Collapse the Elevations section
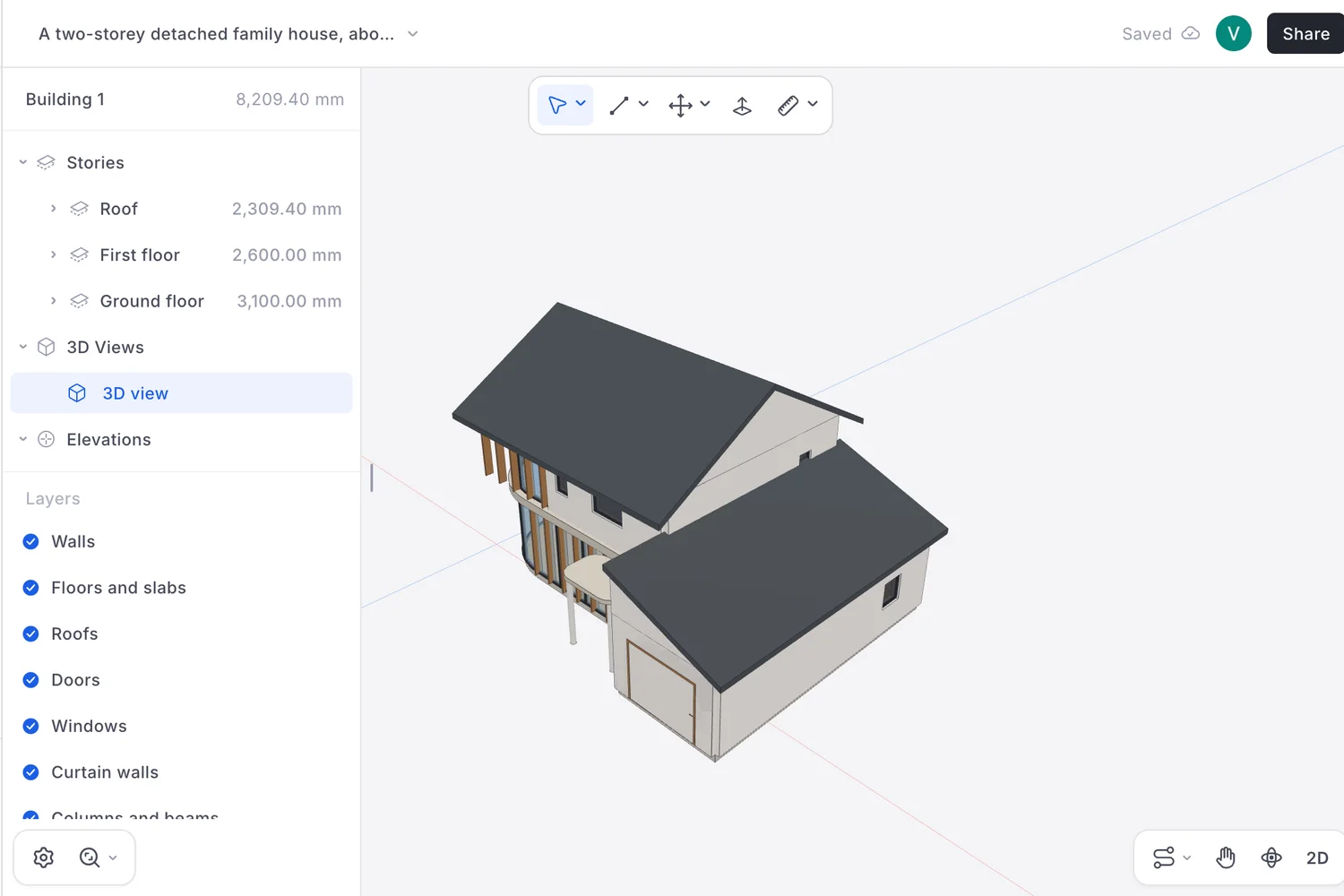 (x=23, y=439)
